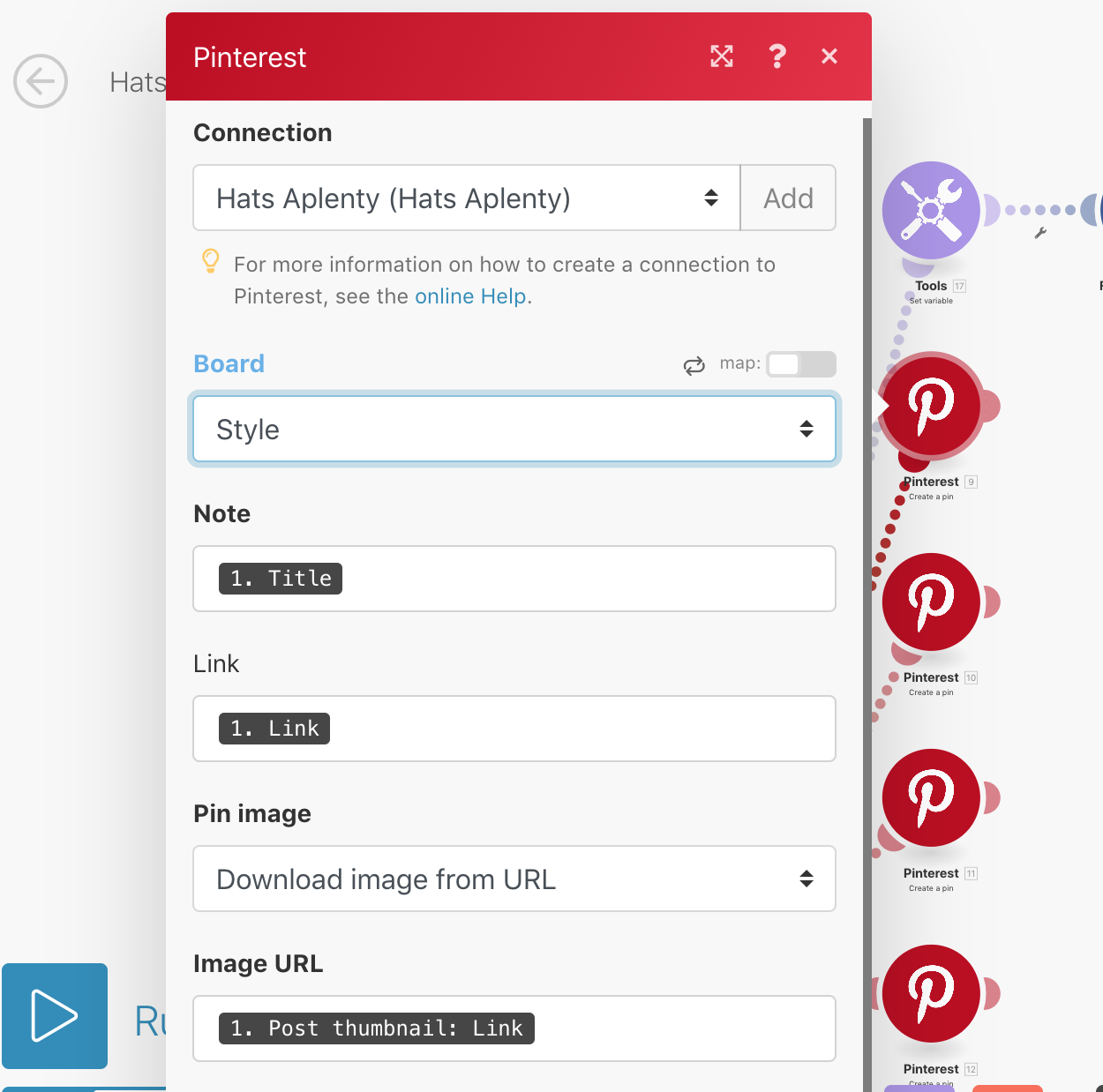Toggle the Board map switch
This screenshot has height=1092, width=1103.
tap(800, 364)
